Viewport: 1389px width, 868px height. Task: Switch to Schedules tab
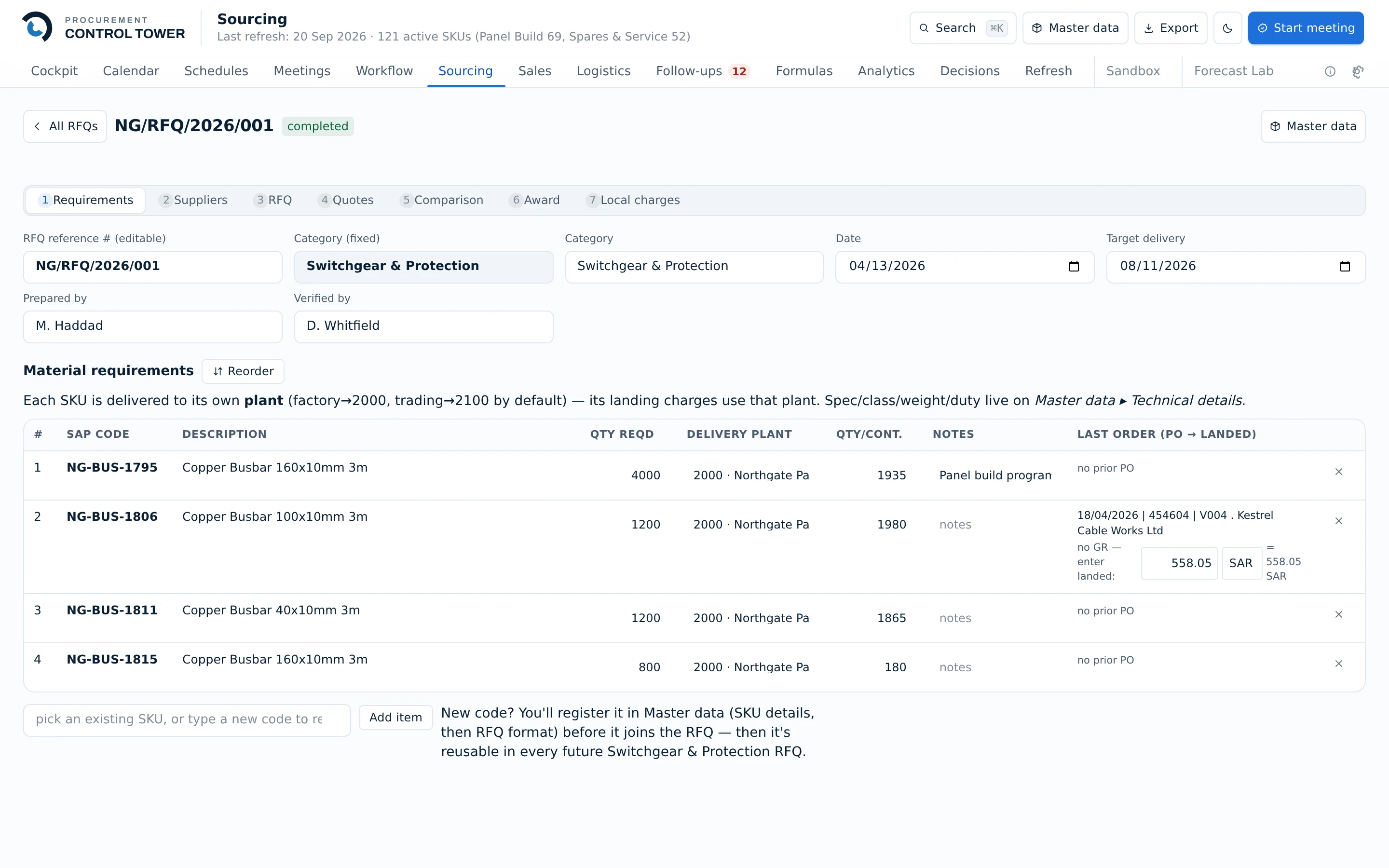pyautogui.click(x=216, y=71)
